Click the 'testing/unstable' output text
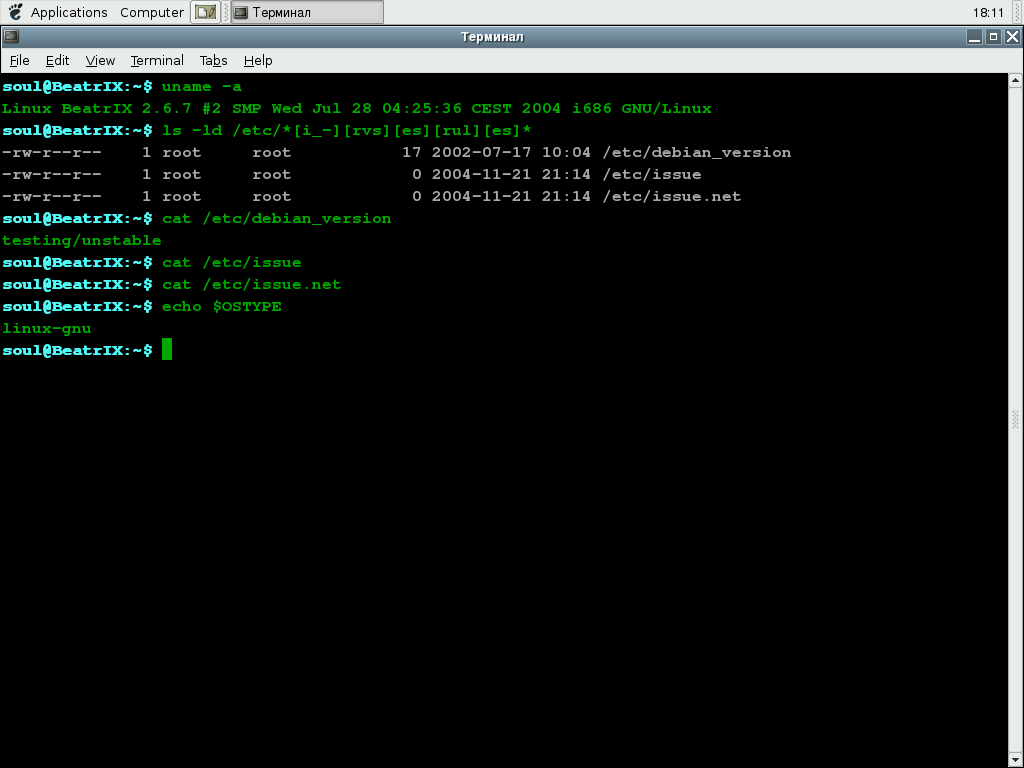This screenshot has height=768, width=1024. (82, 240)
